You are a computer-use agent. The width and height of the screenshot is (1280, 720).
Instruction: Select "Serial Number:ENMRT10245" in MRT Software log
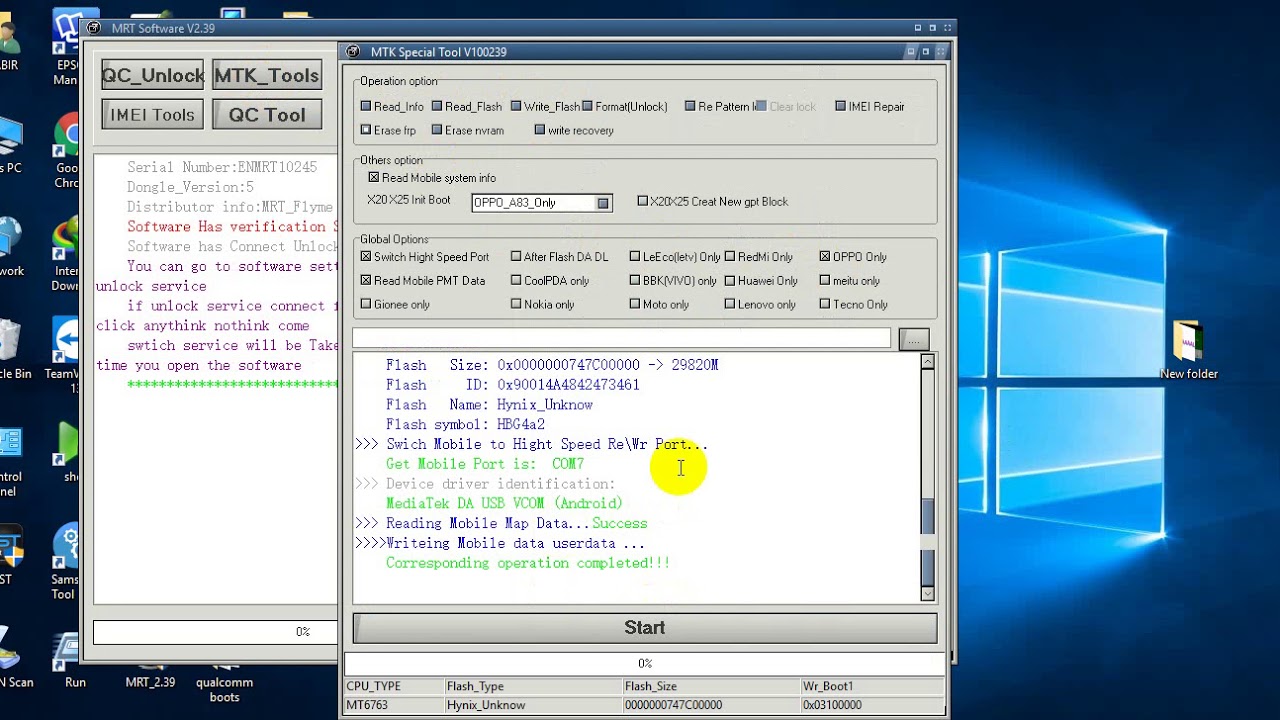[x=222, y=168]
